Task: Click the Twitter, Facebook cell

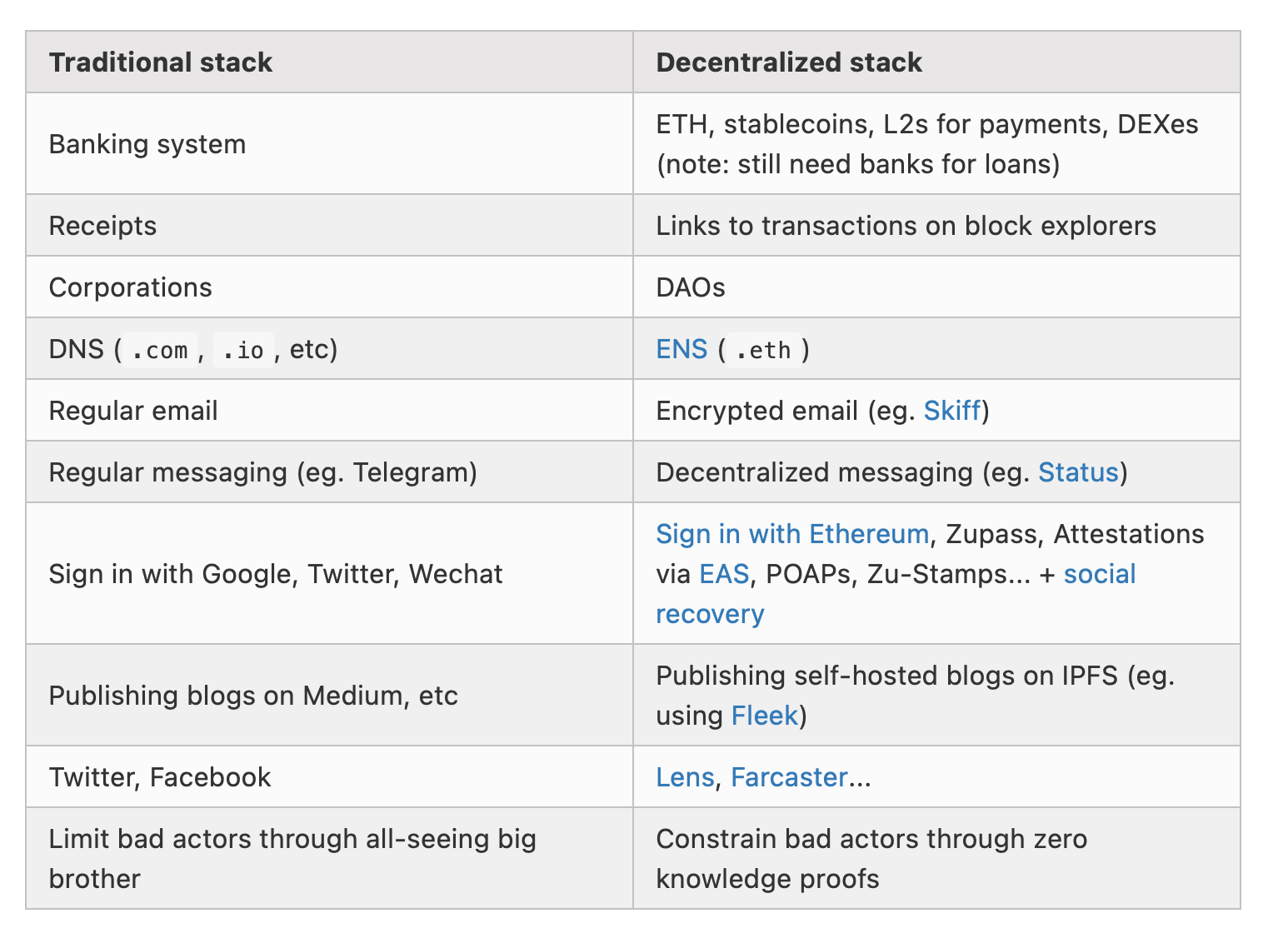Action: [160, 777]
